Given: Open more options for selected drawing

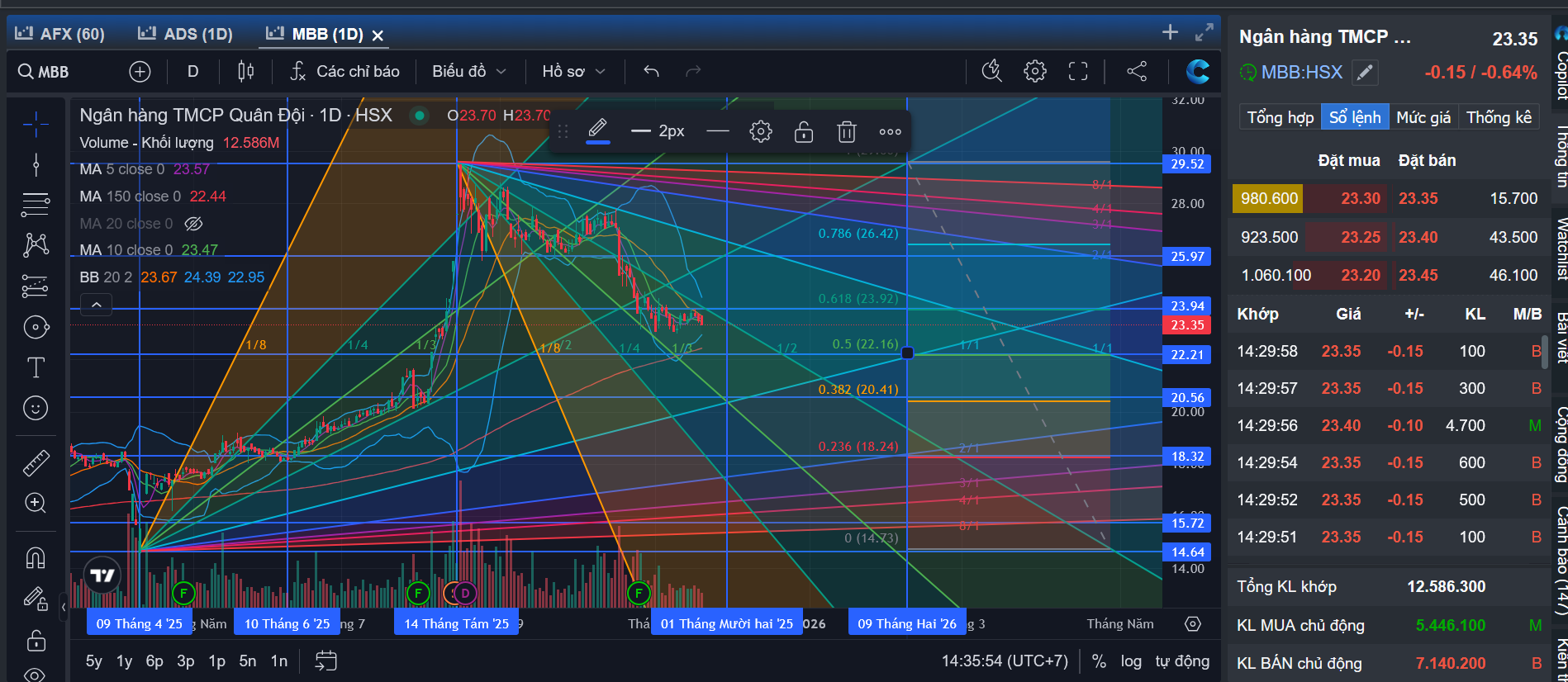Looking at the screenshot, I should point(890,131).
